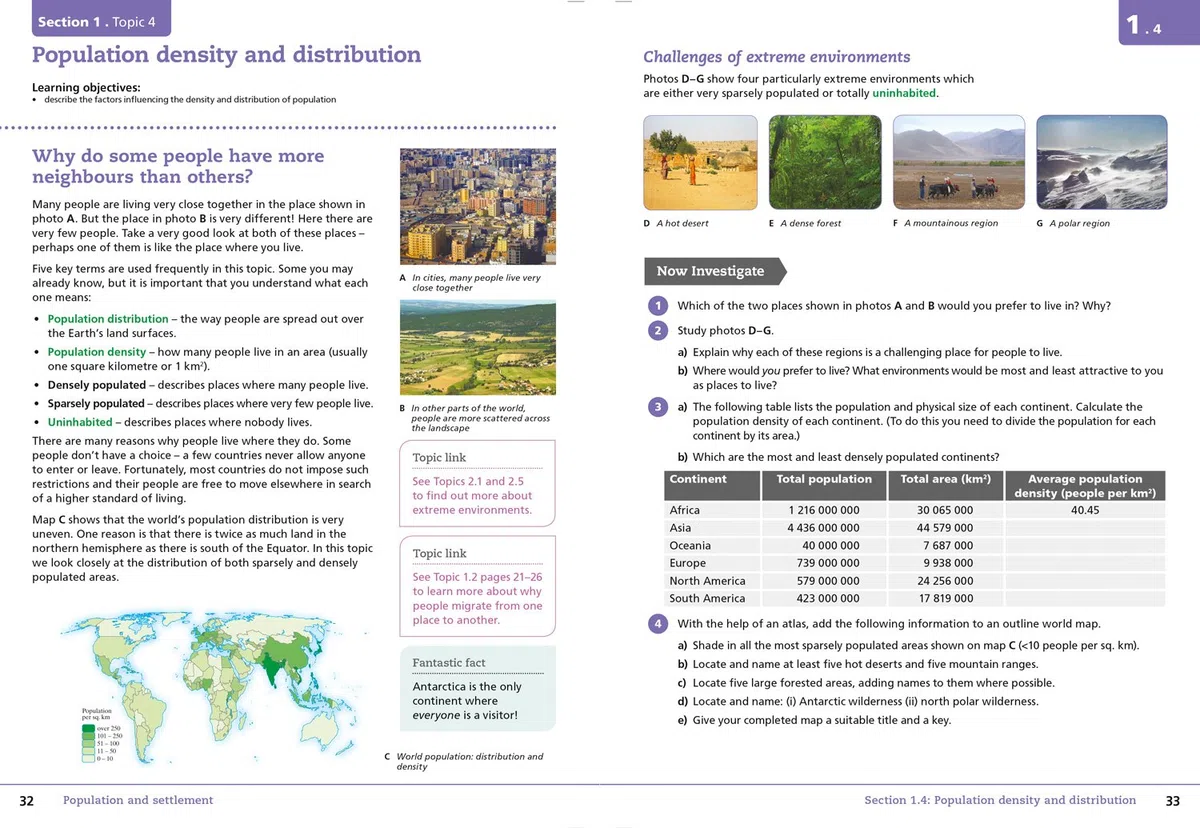Screen dimensions: 1200x828
Task: Select photo F, a mountainous region
Action: click(x=958, y=162)
